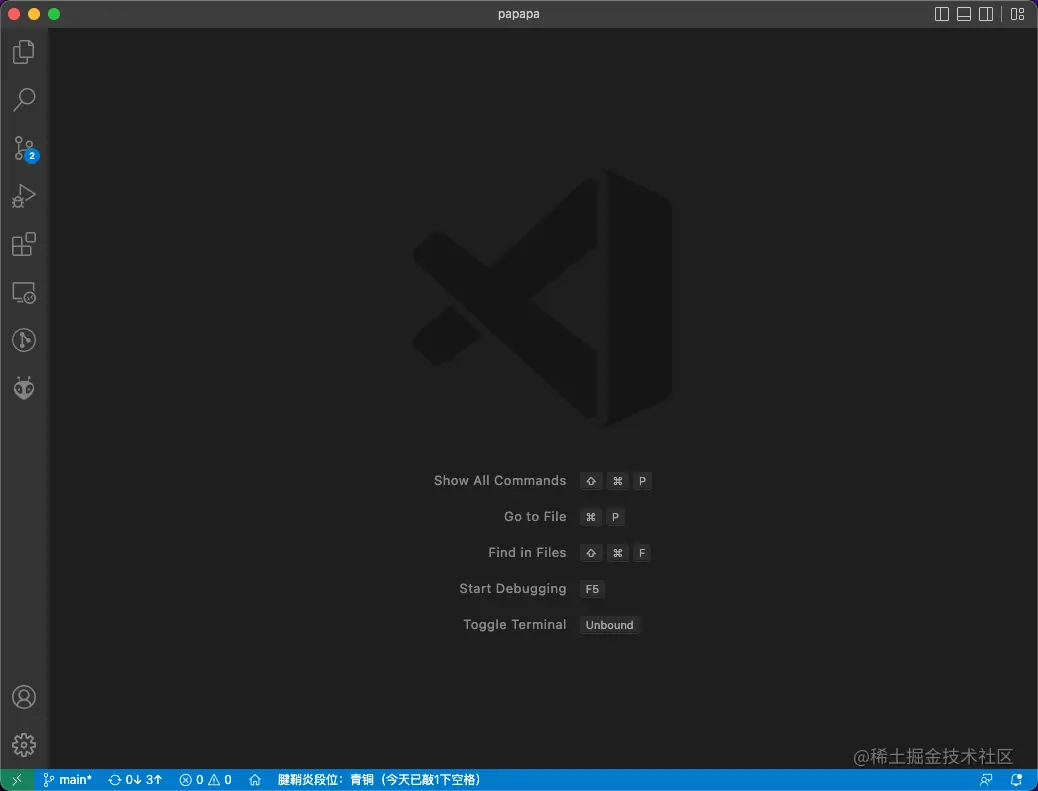Open the Explorer view in activity bar
1038x791 pixels.
[x=24, y=52]
